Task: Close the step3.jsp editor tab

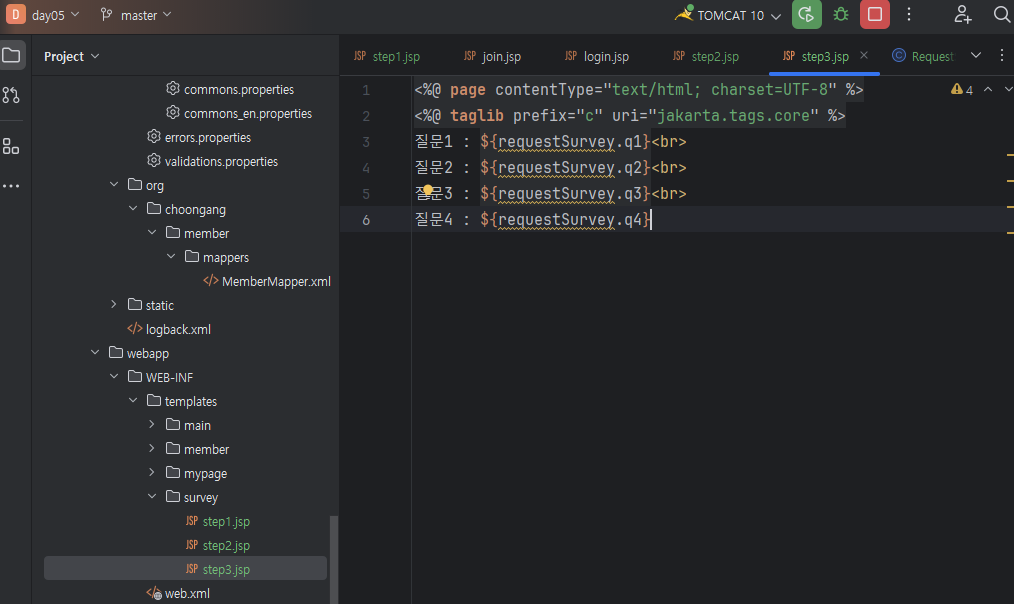Action: 864,56
